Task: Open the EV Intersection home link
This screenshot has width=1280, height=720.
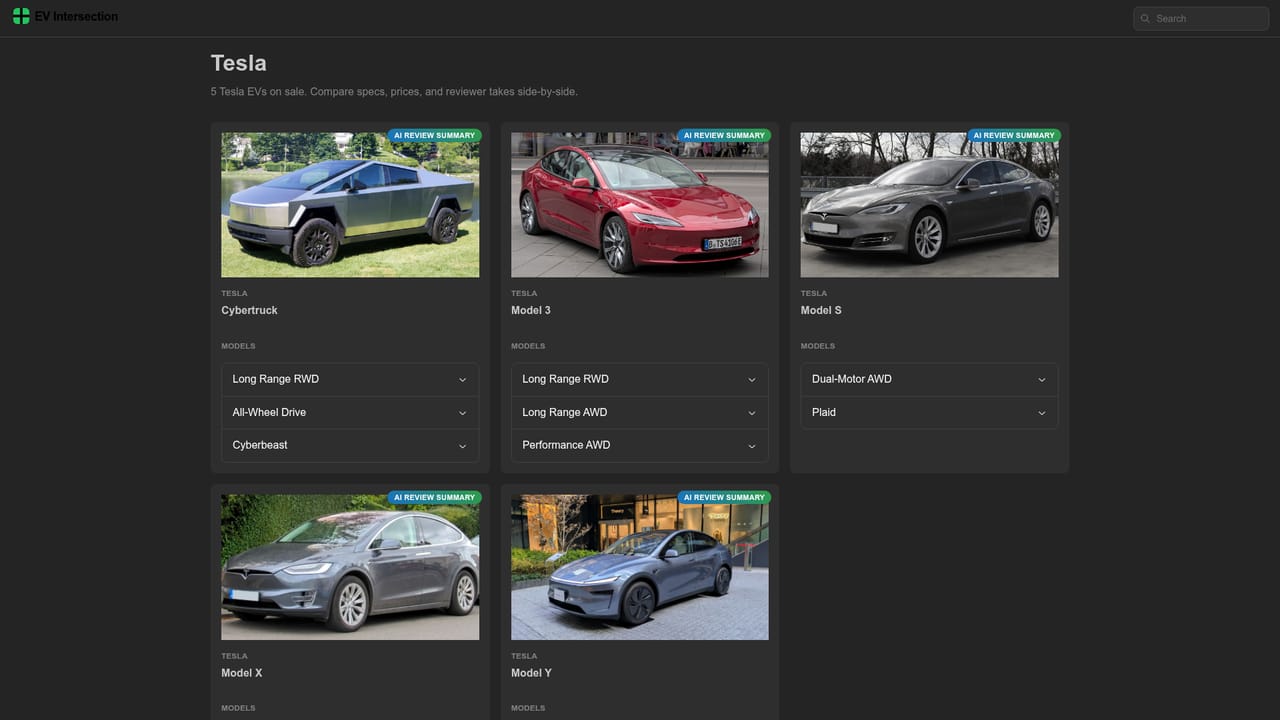Action: coord(65,16)
